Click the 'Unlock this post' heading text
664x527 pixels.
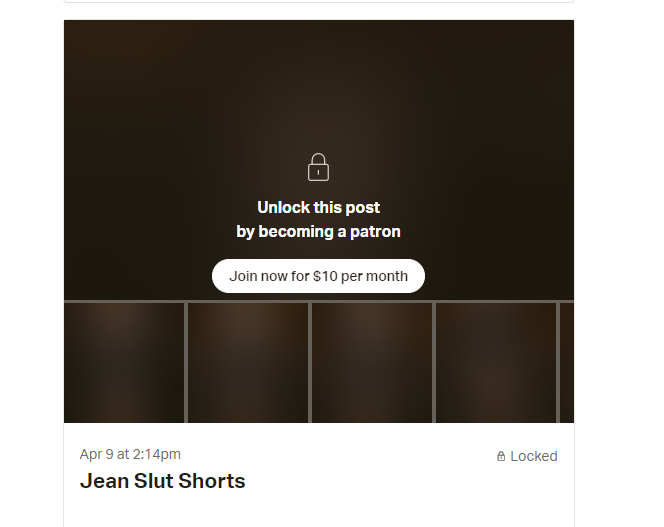(318, 208)
